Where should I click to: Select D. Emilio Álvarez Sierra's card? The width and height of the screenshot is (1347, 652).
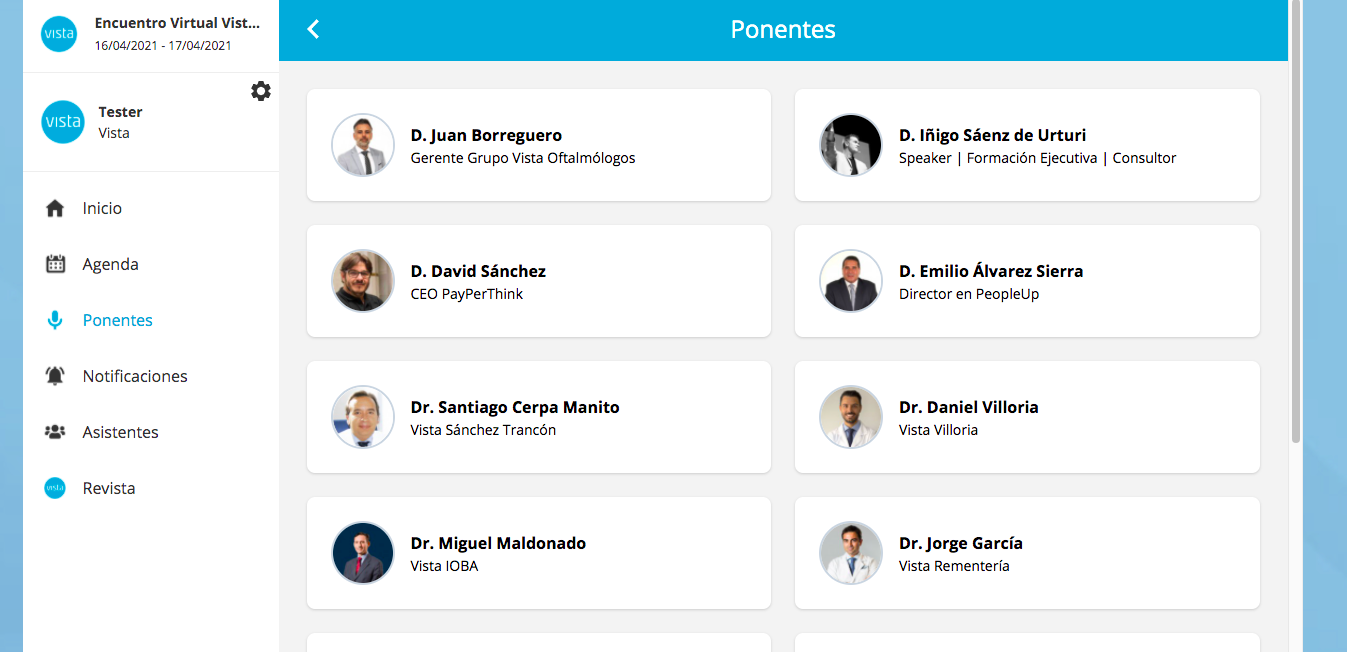(1027, 281)
